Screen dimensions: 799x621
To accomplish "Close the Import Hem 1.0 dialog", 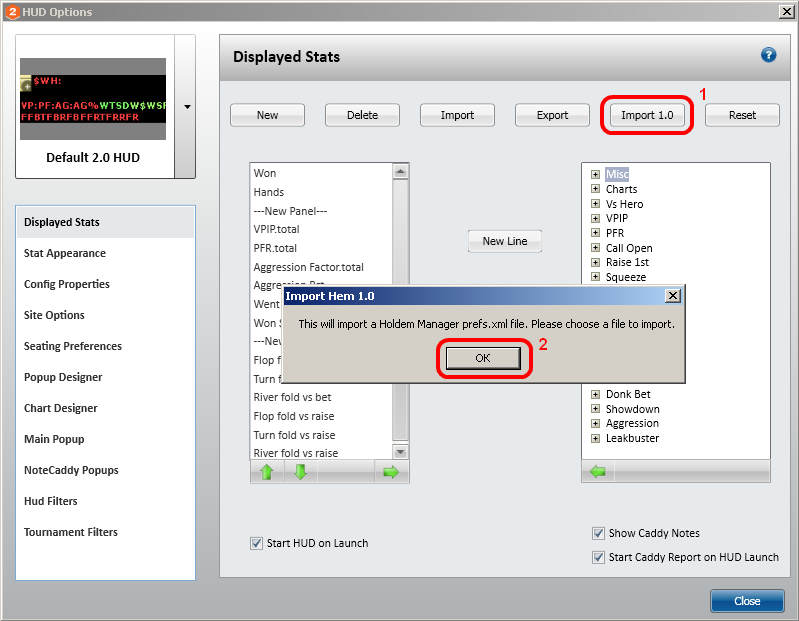I will tap(673, 296).
